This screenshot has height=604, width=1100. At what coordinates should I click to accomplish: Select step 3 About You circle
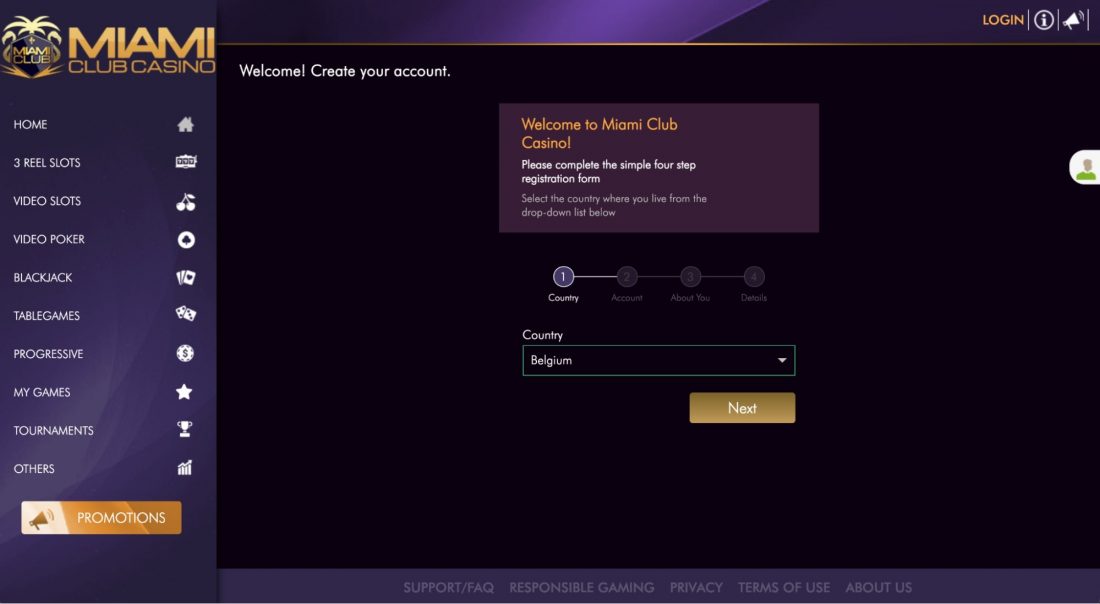click(x=690, y=276)
